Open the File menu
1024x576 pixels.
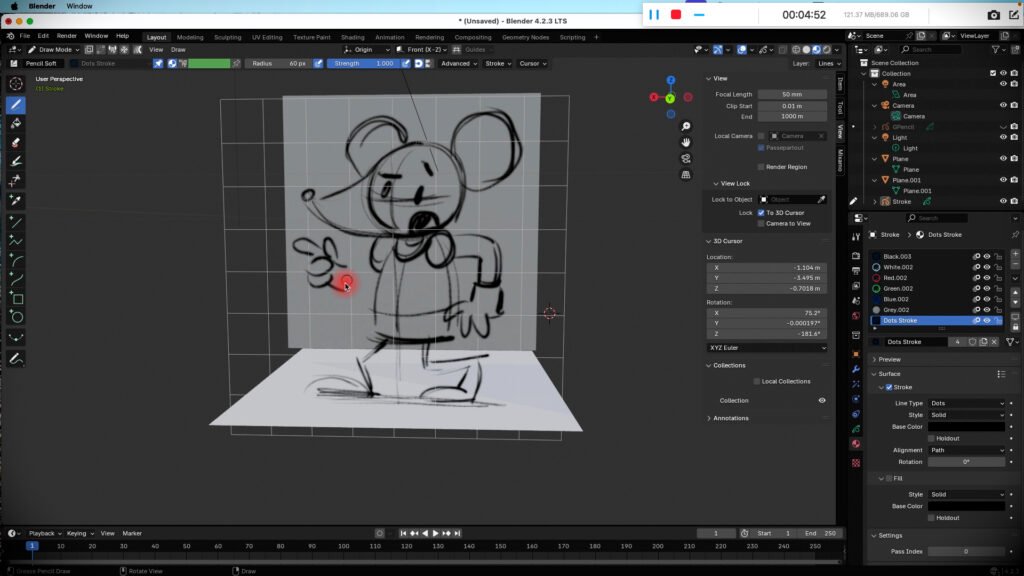pyautogui.click(x=25, y=36)
